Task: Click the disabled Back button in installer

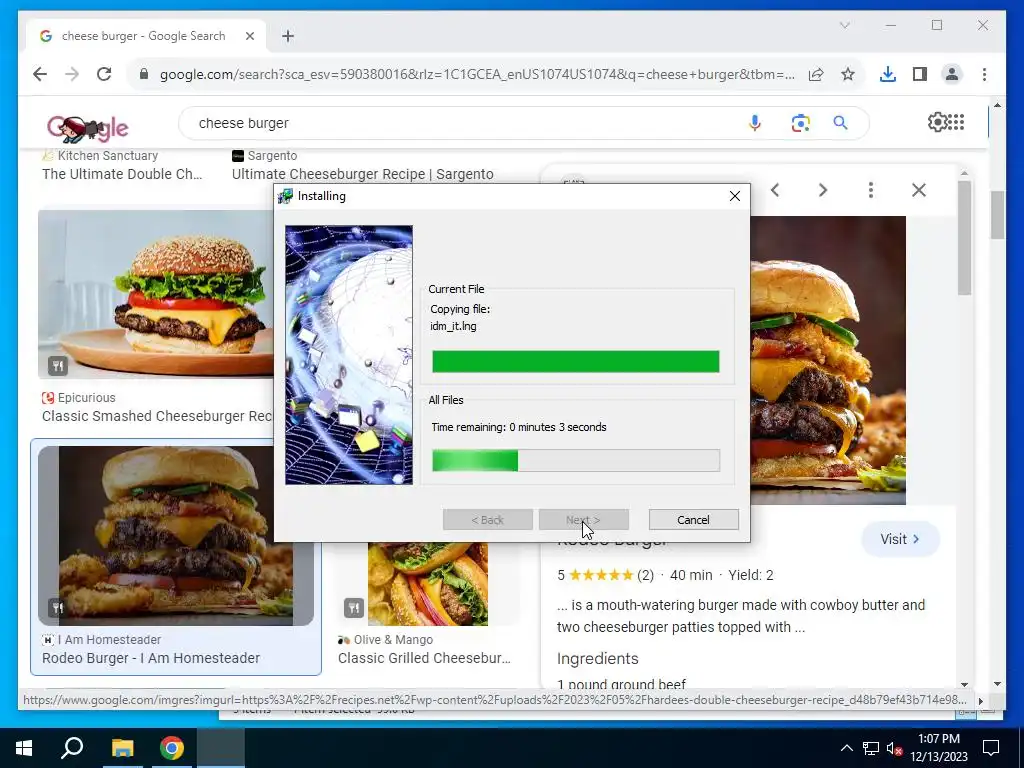Action: 488,520
